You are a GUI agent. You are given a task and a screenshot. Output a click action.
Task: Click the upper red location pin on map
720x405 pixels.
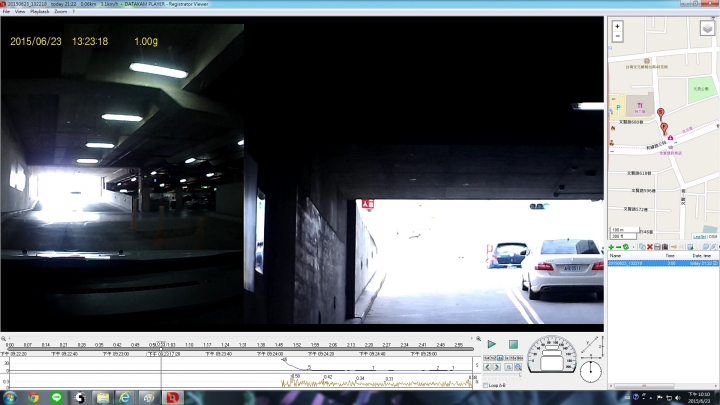point(660,113)
